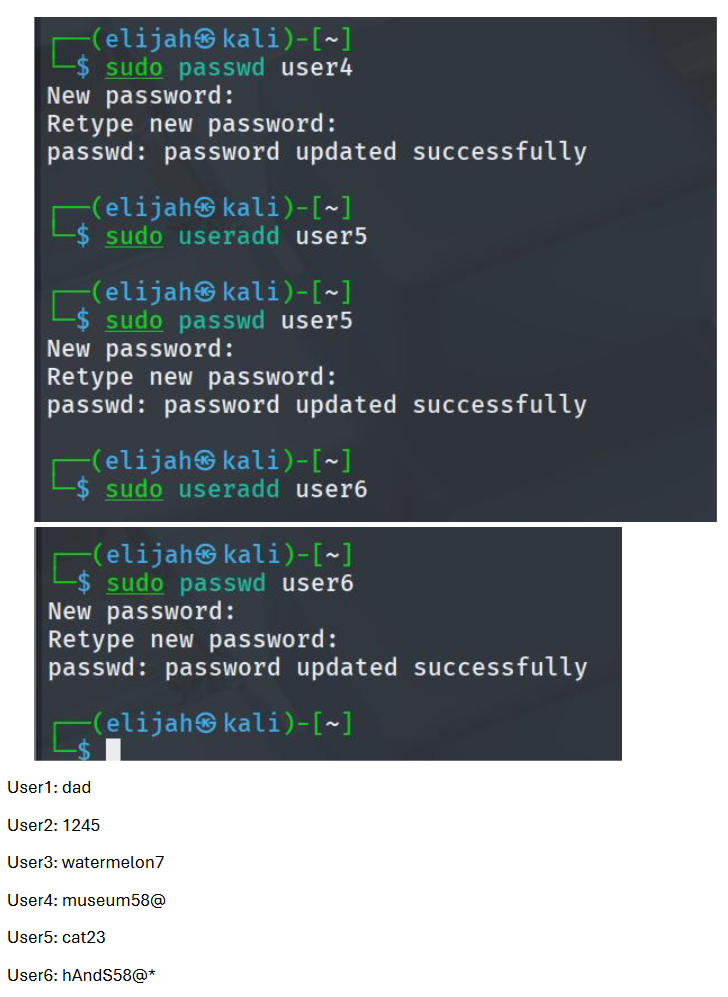
Task: Click the underlined 'sudo' before 'passwd user6'
Action: point(135,583)
